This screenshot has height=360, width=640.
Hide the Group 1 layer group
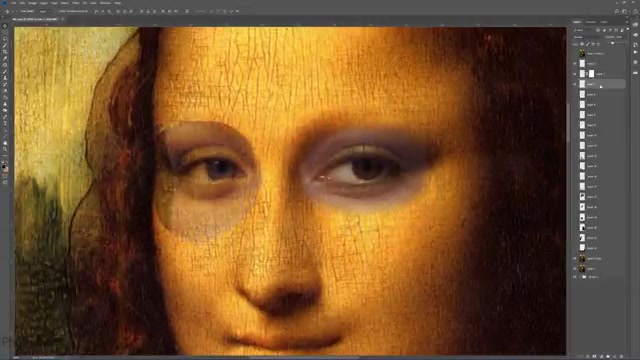(575, 277)
